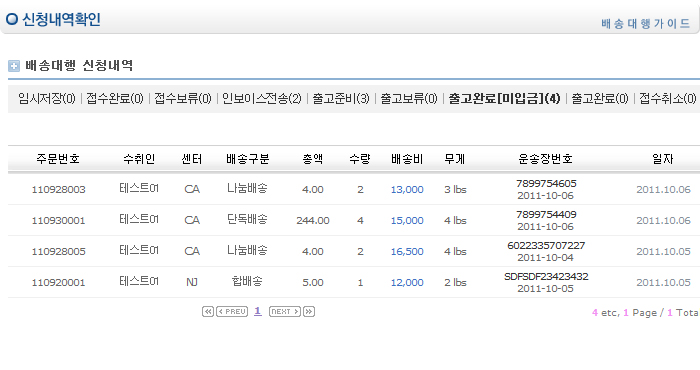This screenshot has height=370, width=700.
Task: Click total amount 244.00 cell
Action: [x=313, y=220]
